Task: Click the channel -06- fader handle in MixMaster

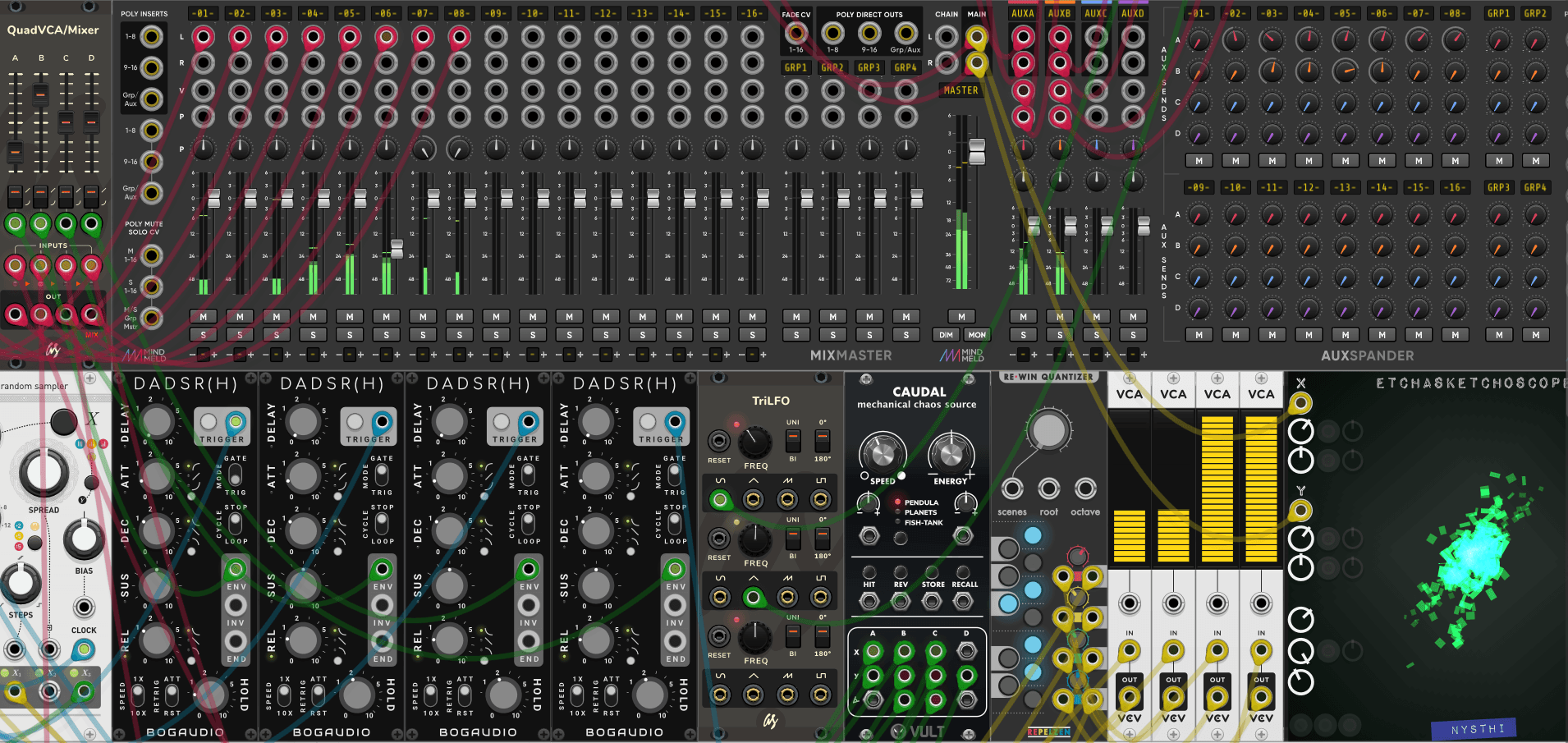Action: click(x=397, y=248)
